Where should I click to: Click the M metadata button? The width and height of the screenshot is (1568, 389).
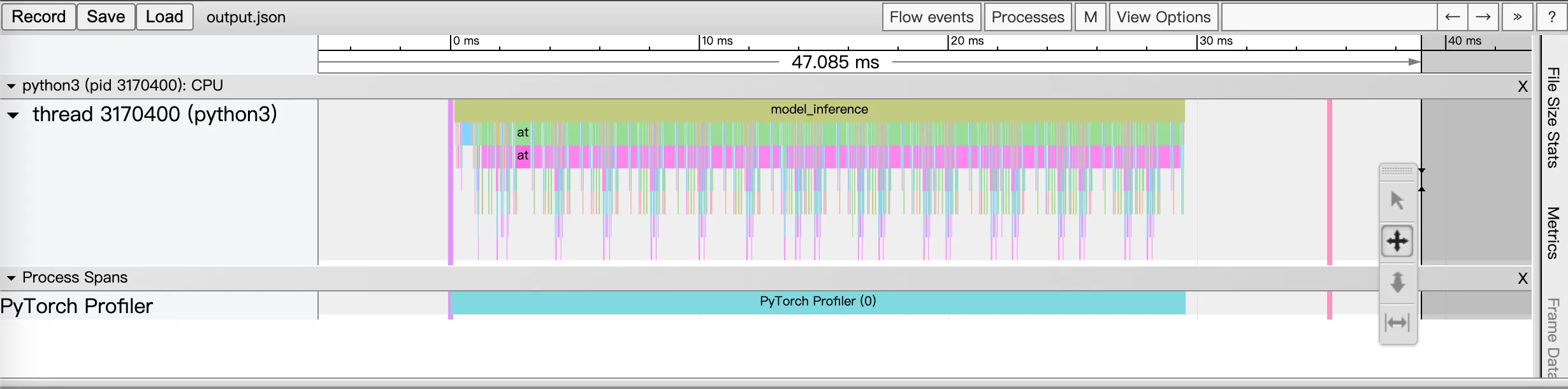click(x=1091, y=17)
